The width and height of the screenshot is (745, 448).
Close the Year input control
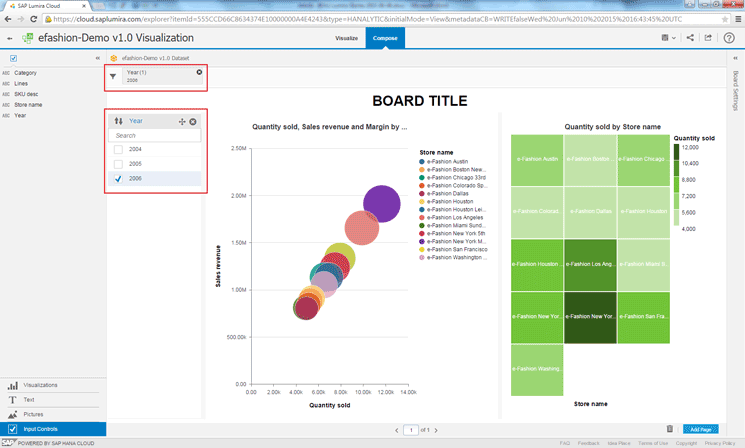(x=193, y=121)
